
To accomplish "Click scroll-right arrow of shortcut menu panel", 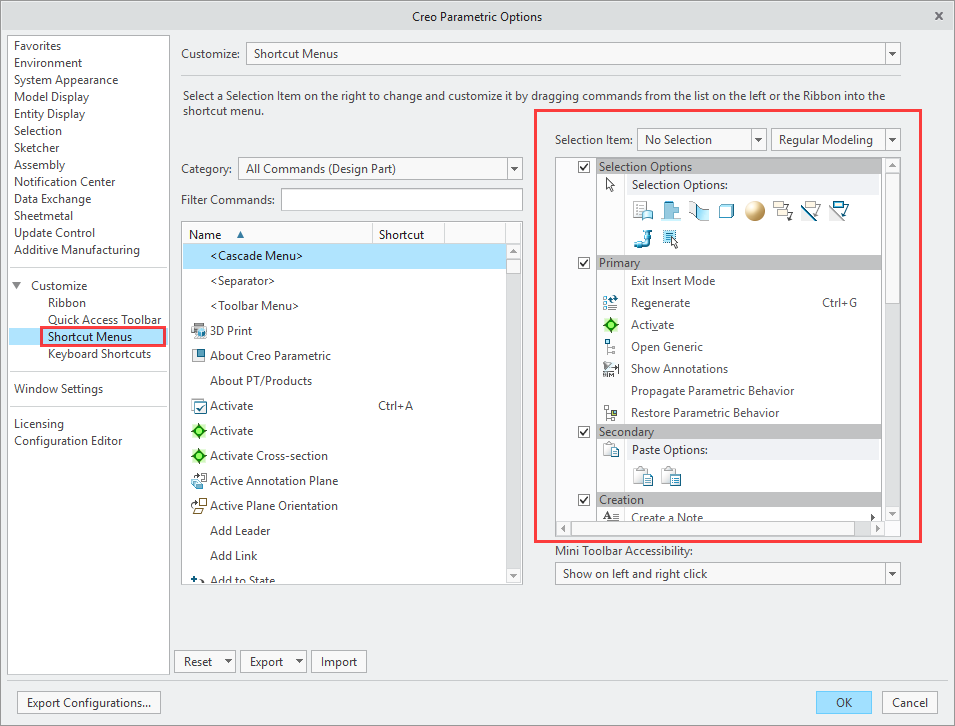I will point(877,528).
